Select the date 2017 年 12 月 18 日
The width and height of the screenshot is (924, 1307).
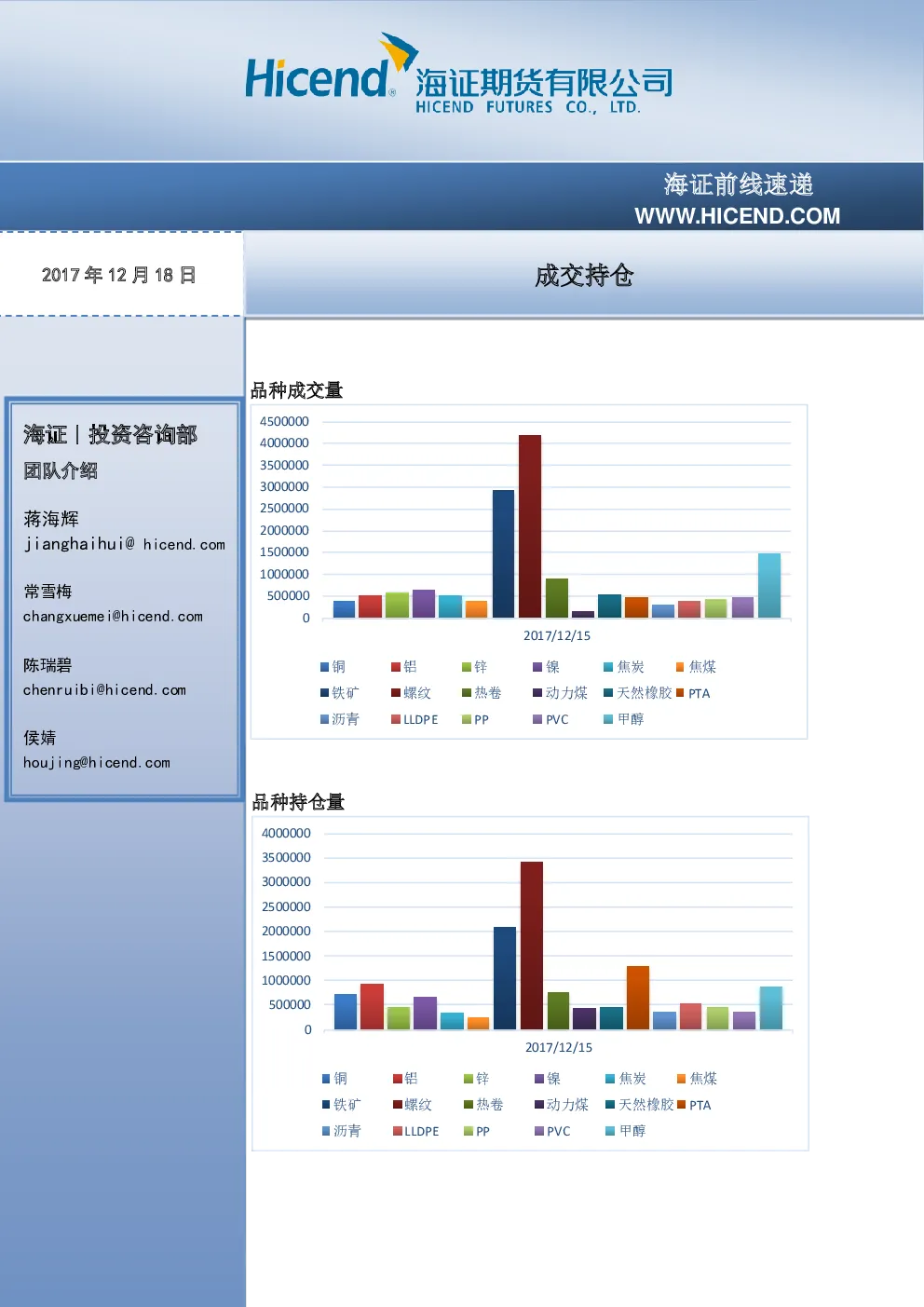[119, 275]
